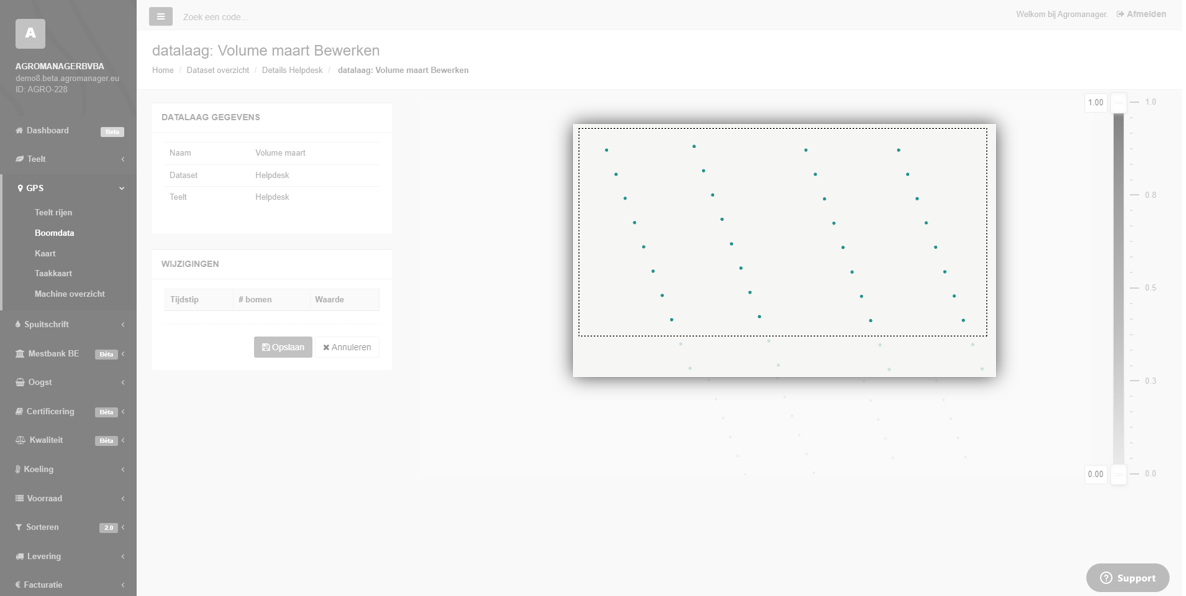Image resolution: width=1186 pixels, height=596 pixels.
Task: Click the Kwaliteit scale icon
Action: tap(20, 440)
